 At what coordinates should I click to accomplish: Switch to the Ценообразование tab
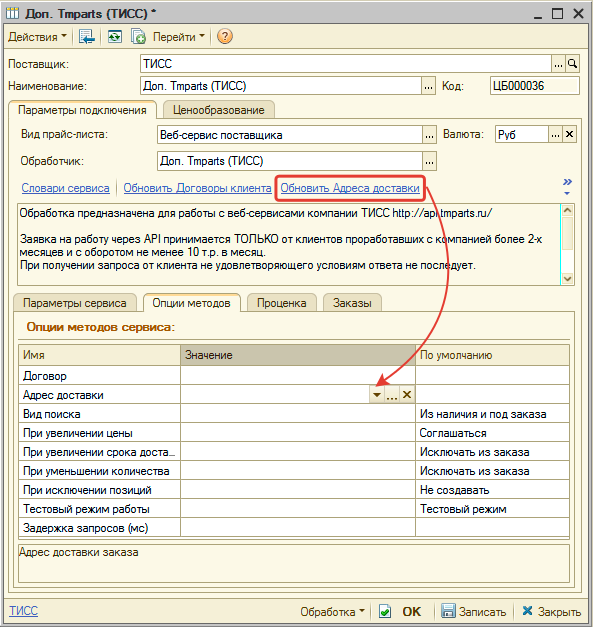click(x=219, y=110)
